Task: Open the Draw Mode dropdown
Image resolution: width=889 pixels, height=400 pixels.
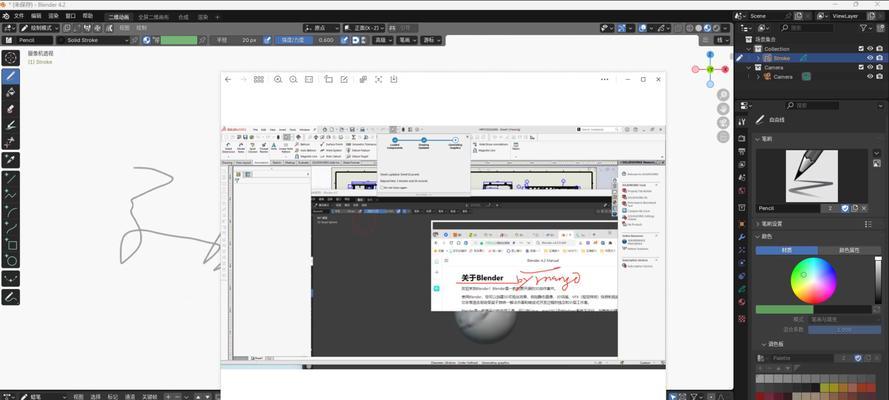Action: click(x=39, y=28)
